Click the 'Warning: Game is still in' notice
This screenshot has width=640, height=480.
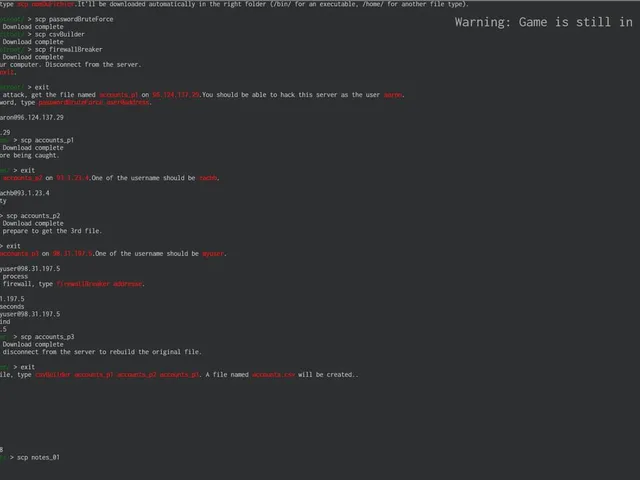click(544, 22)
